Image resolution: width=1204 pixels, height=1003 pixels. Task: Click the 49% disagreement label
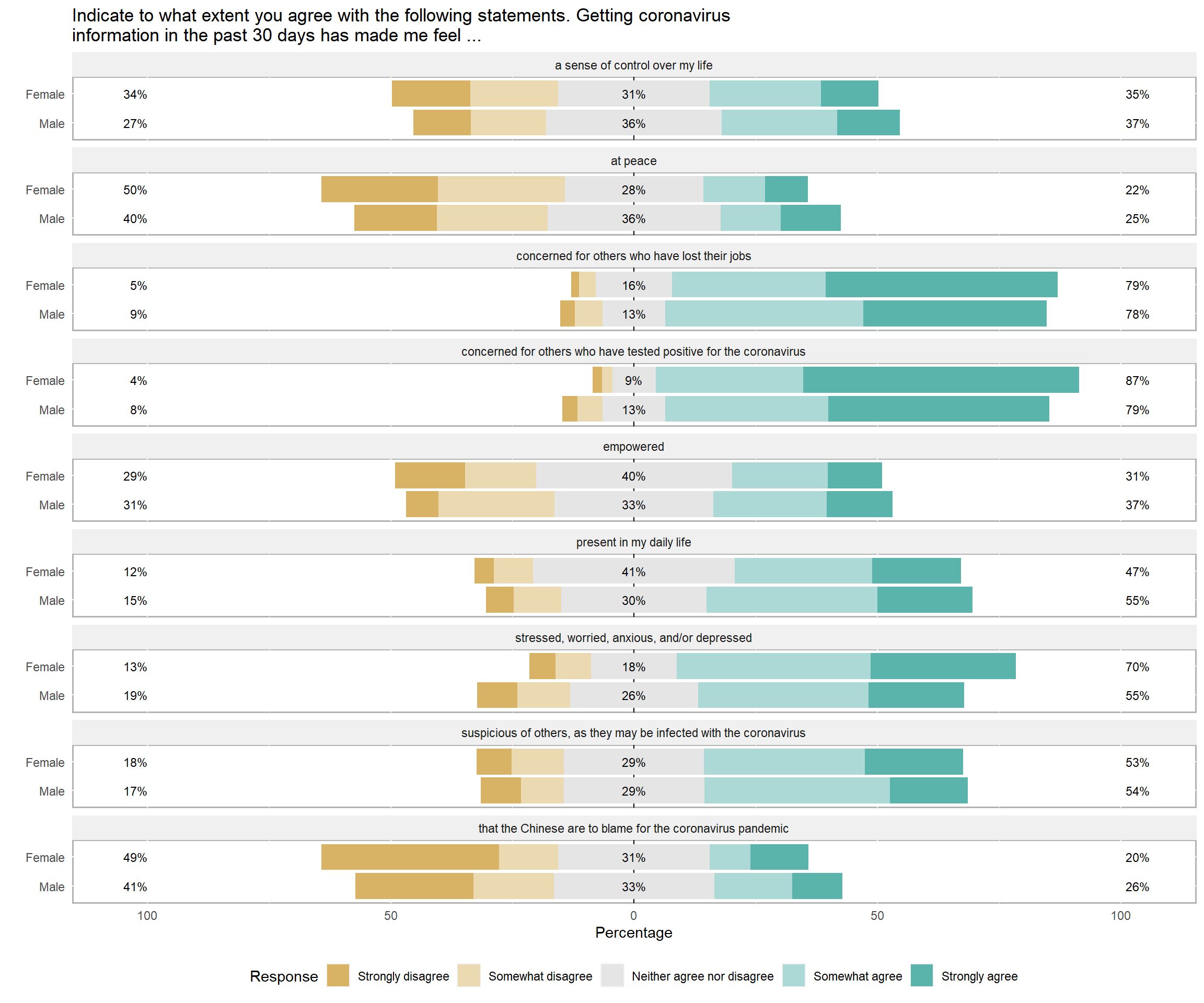coord(135,857)
